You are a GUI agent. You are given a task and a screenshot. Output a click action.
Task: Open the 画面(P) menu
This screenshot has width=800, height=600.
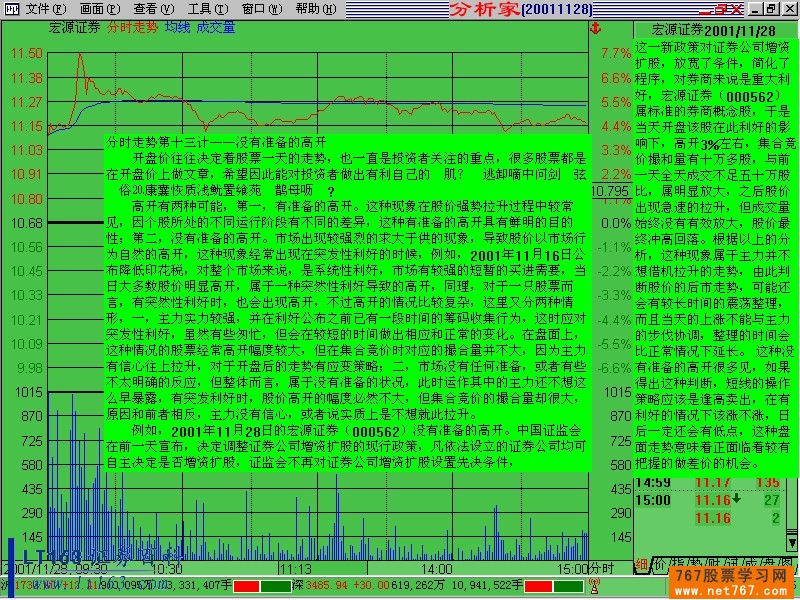[x=99, y=9]
